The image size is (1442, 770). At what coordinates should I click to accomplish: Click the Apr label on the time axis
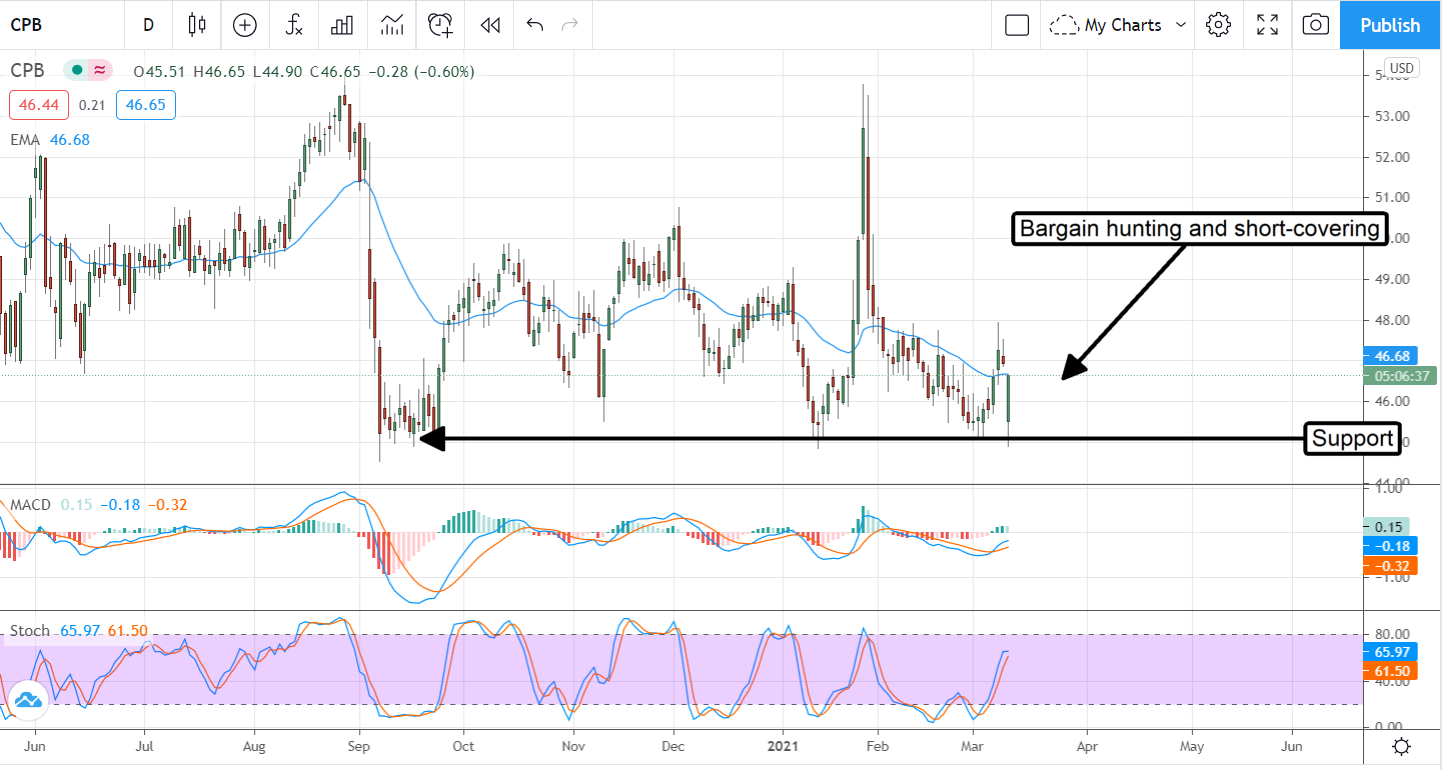pos(1087,746)
